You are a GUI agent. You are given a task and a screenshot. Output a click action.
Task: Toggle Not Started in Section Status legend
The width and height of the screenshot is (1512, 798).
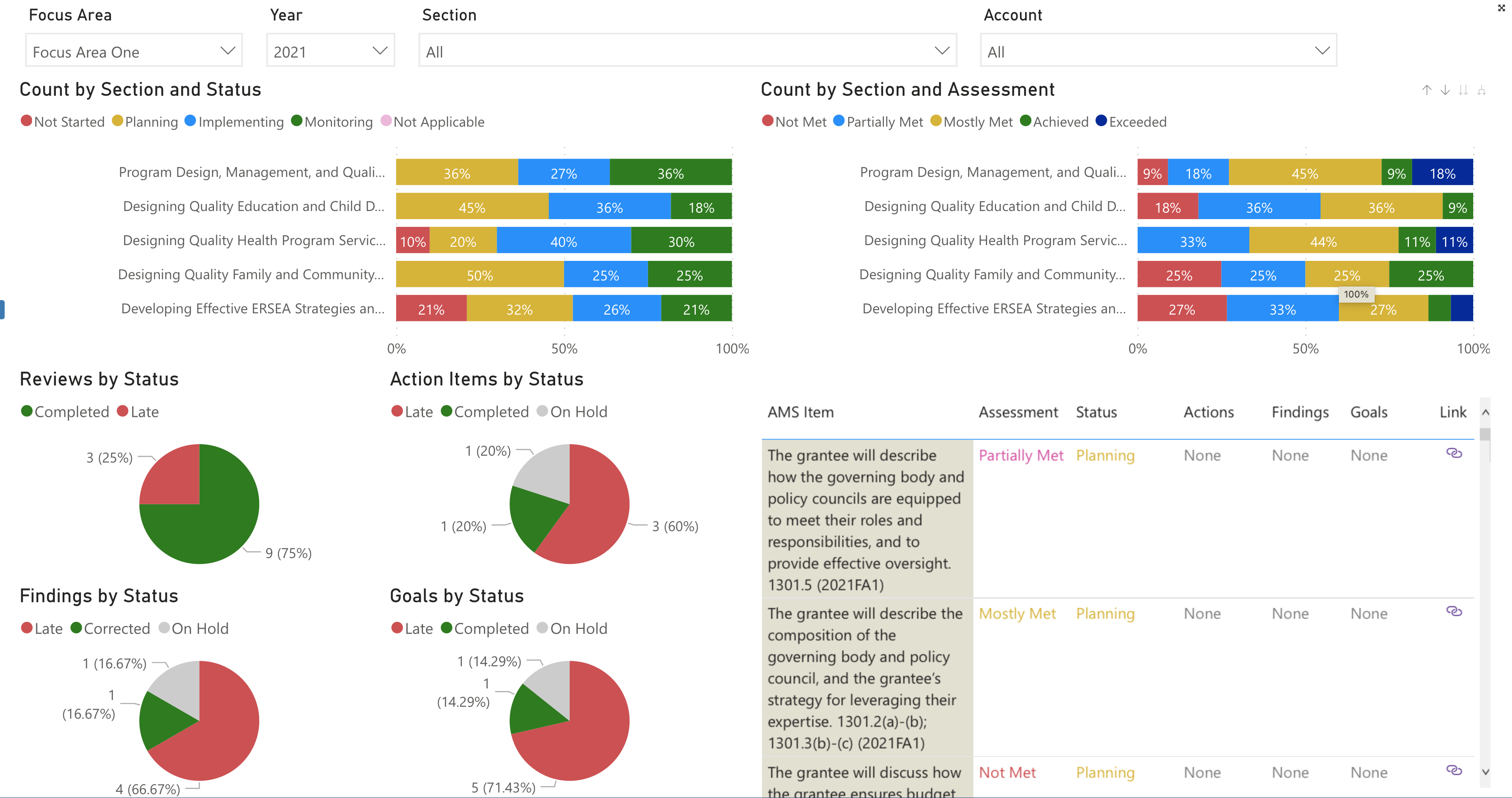[x=63, y=121]
